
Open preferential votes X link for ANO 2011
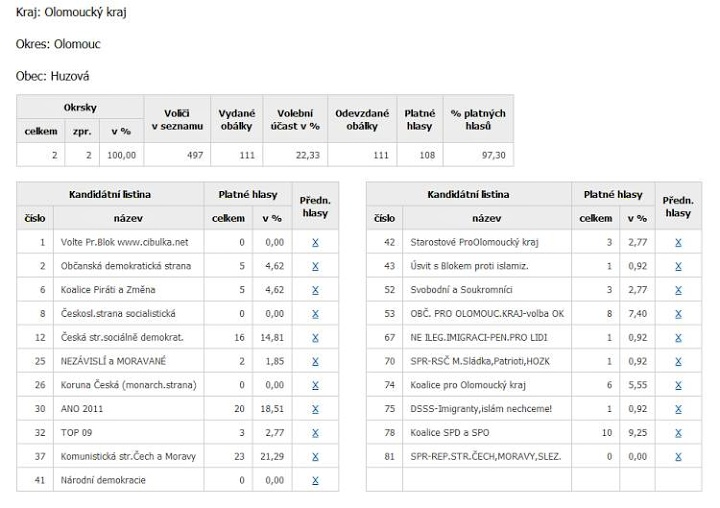pyautogui.click(x=315, y=409)
